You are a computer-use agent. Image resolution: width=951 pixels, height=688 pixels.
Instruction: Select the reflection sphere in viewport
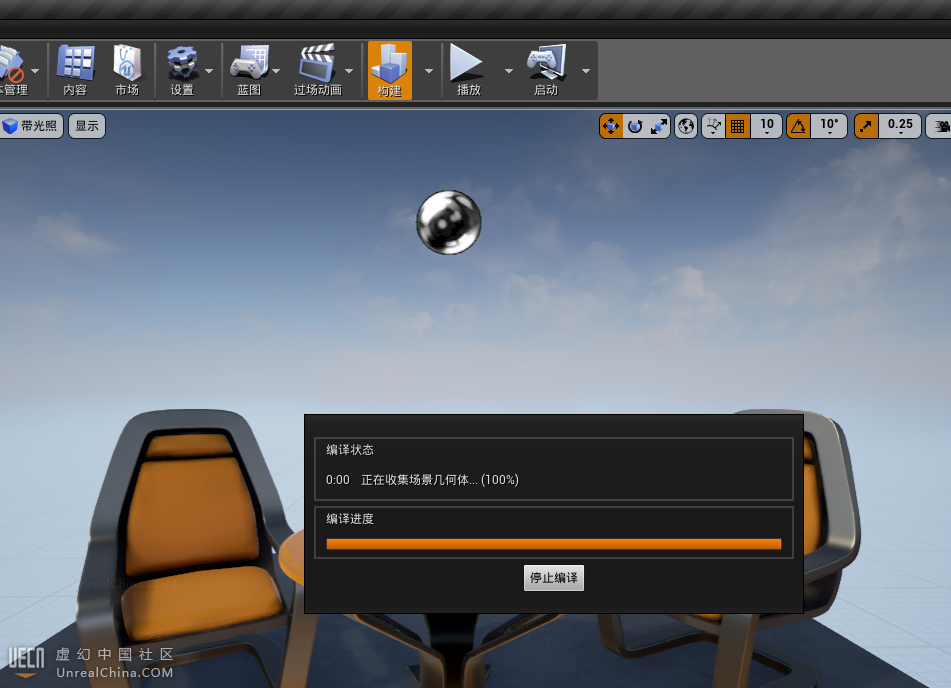449,223
